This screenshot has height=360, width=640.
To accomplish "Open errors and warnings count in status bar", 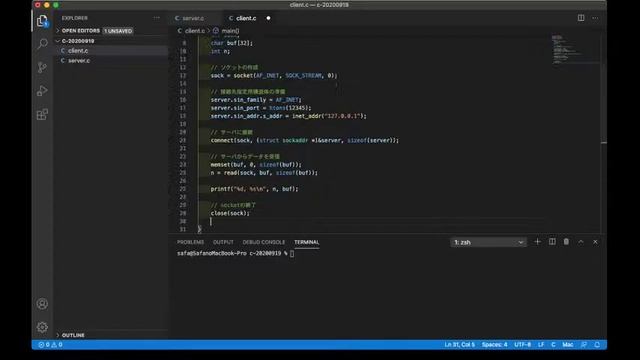I will [51, 345].
